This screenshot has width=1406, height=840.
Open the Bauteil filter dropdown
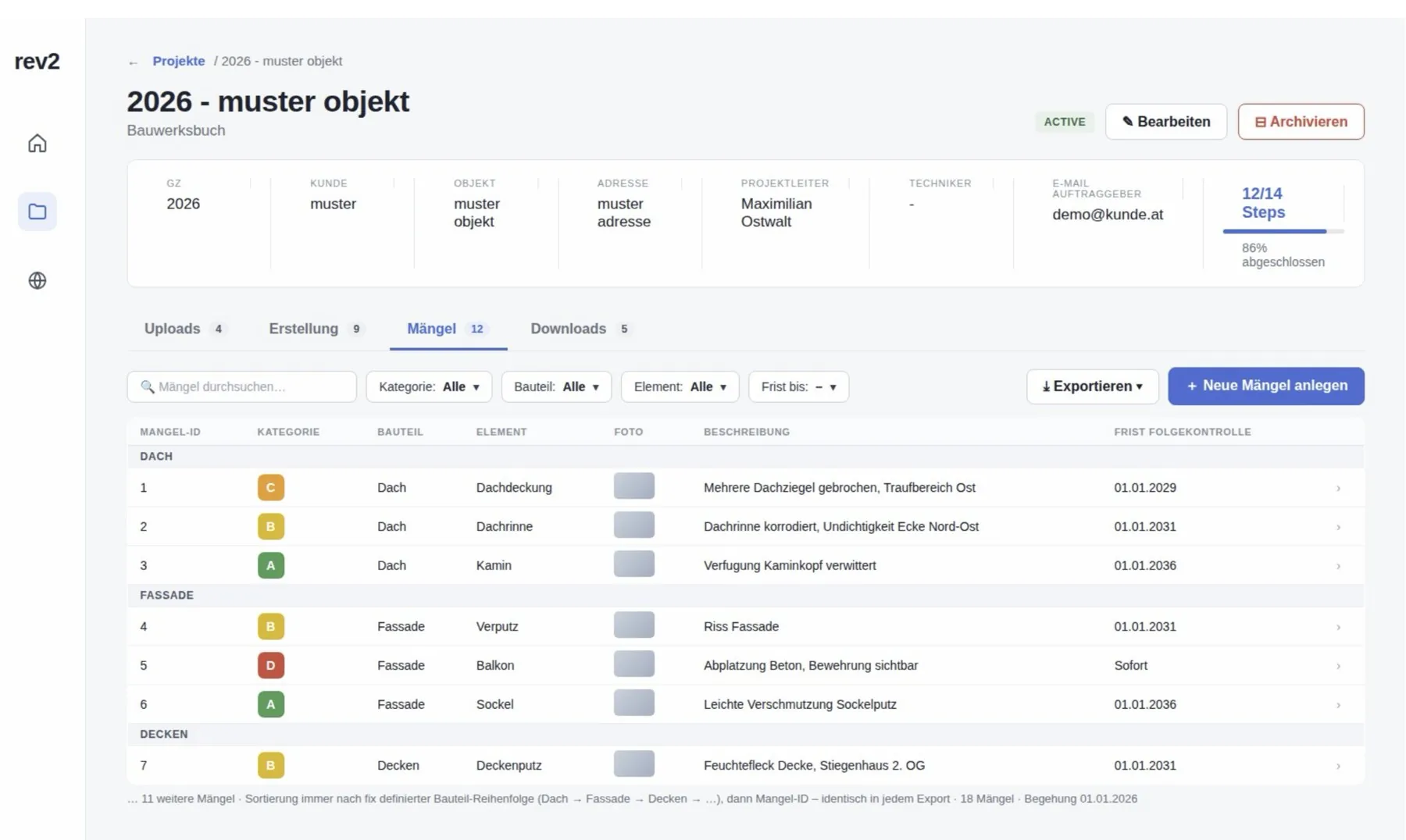click(556, 387)
